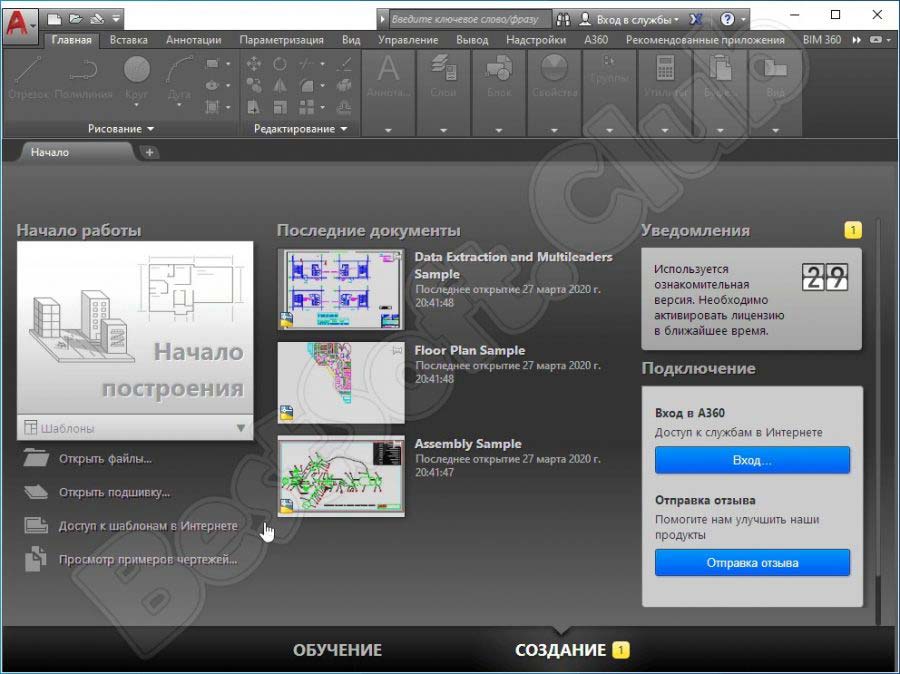Select the Ellipse draw tool

coord(212,85)
